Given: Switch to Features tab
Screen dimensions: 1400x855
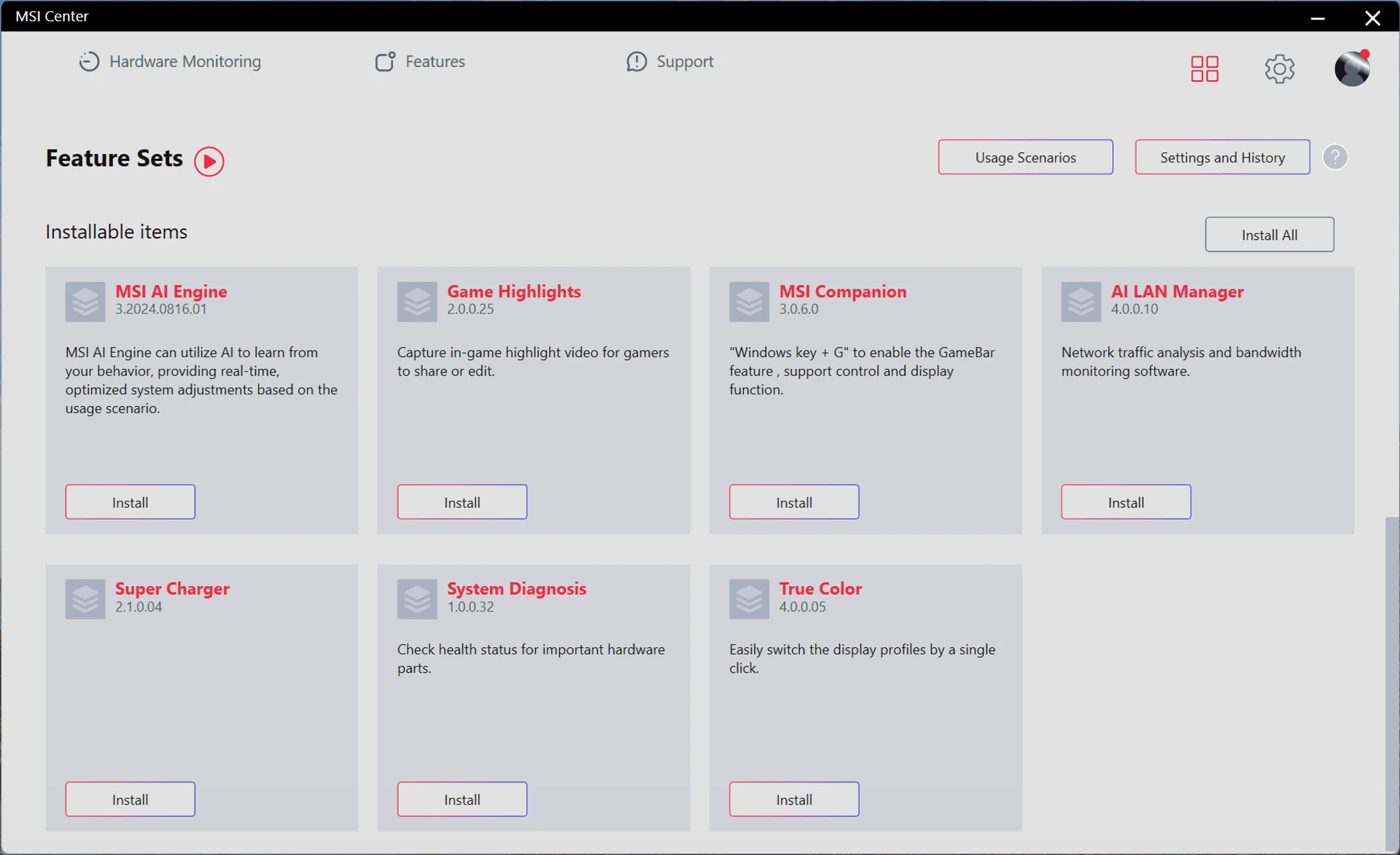Looking at the screenshot, I should (420, 61).
